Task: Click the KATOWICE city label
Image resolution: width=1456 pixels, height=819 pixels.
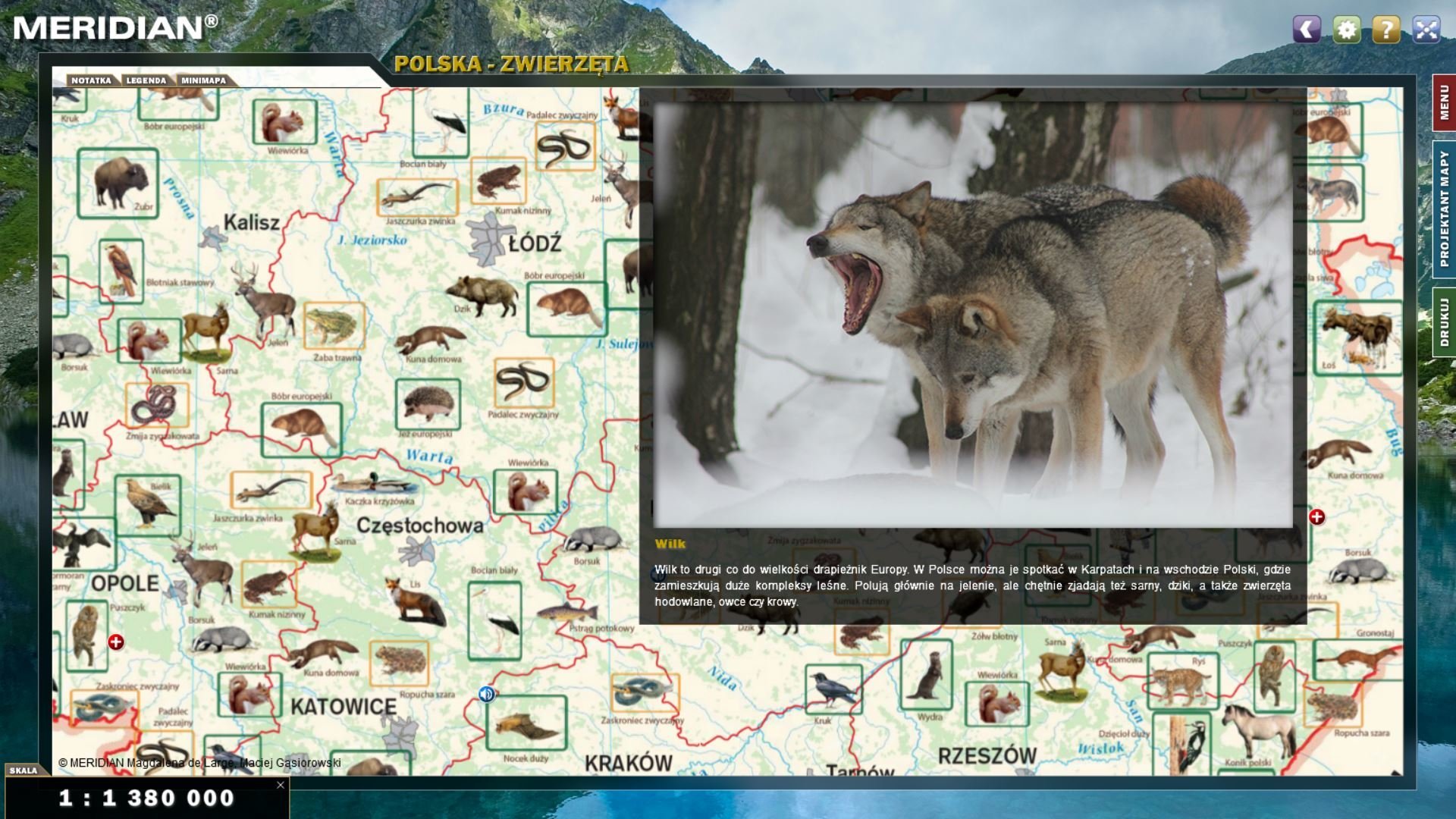Action: pyautogui.click(x=344, y=707)
